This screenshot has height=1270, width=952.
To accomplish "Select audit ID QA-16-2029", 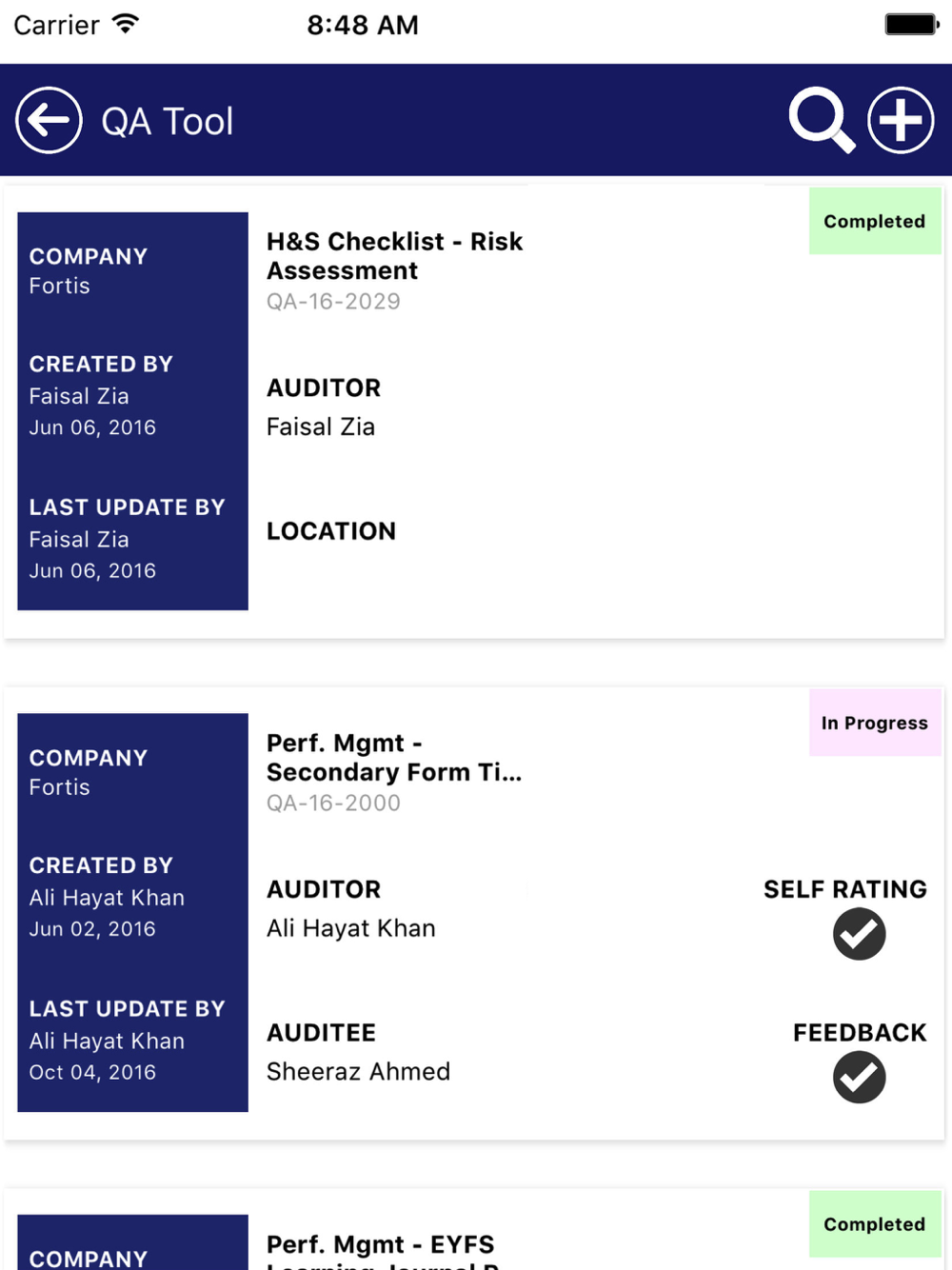I will [333, 302].
